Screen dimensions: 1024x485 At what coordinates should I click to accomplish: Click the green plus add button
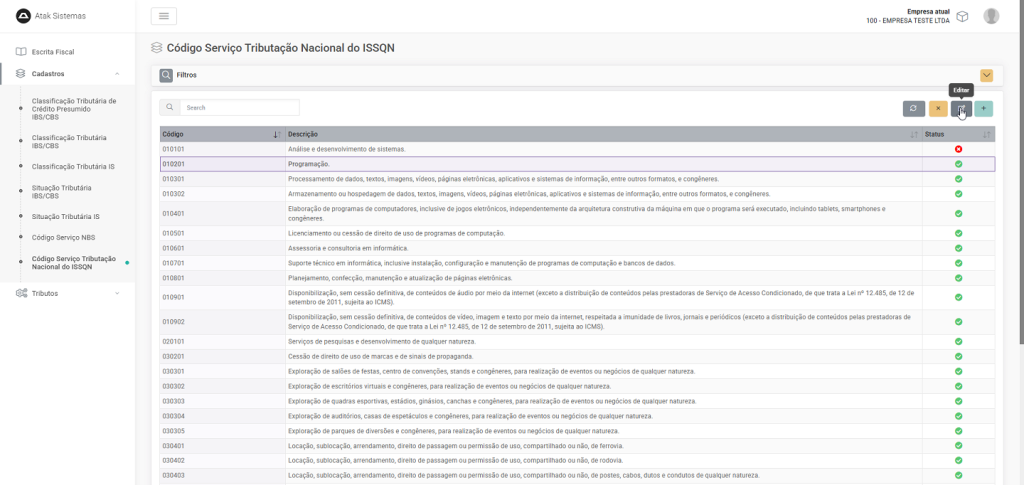[984, 108]
